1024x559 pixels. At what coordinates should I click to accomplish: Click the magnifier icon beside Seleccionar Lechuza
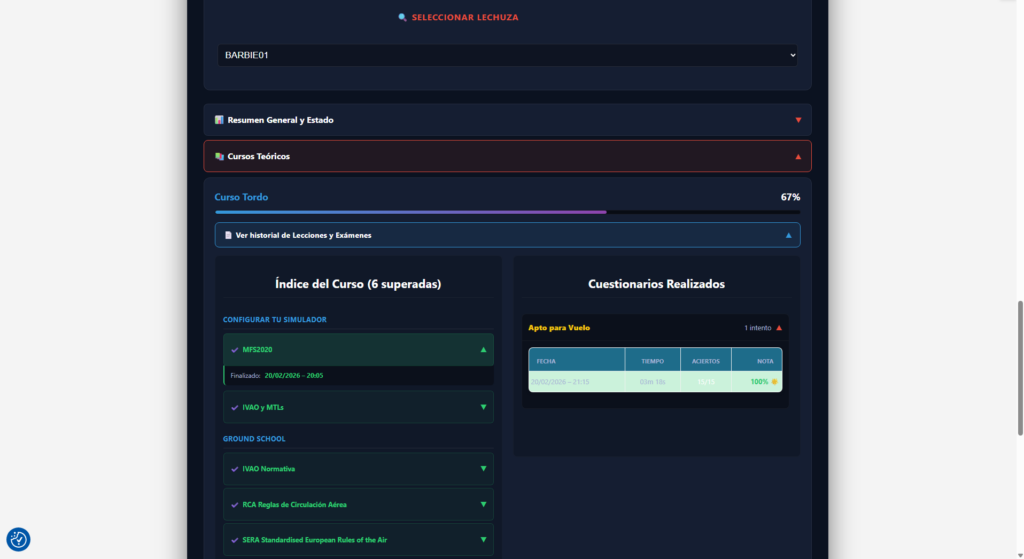(402, 17)
